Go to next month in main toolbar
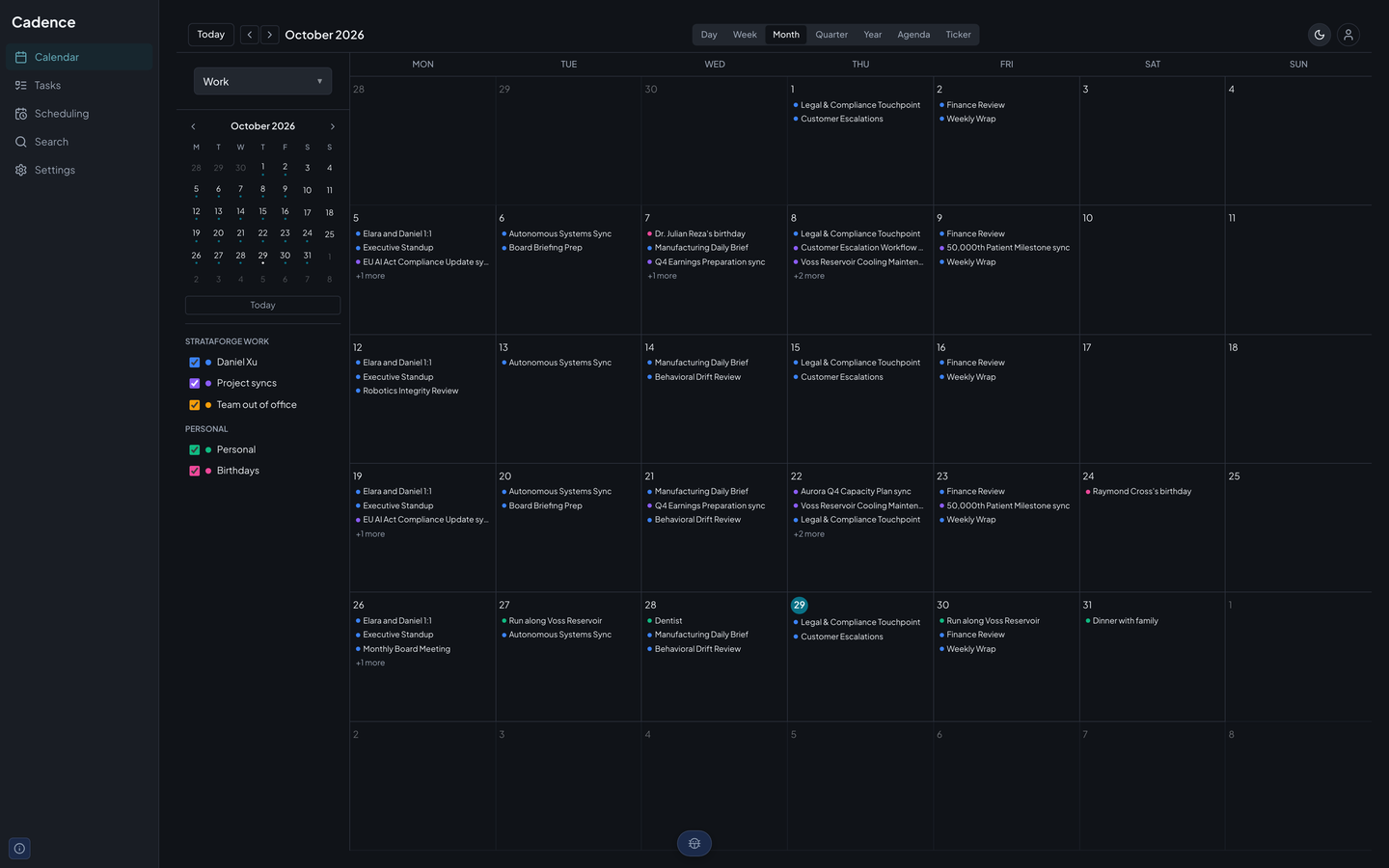Image resolution: width=1389 pixels, height=868 pixels. [x=270, y=35]
